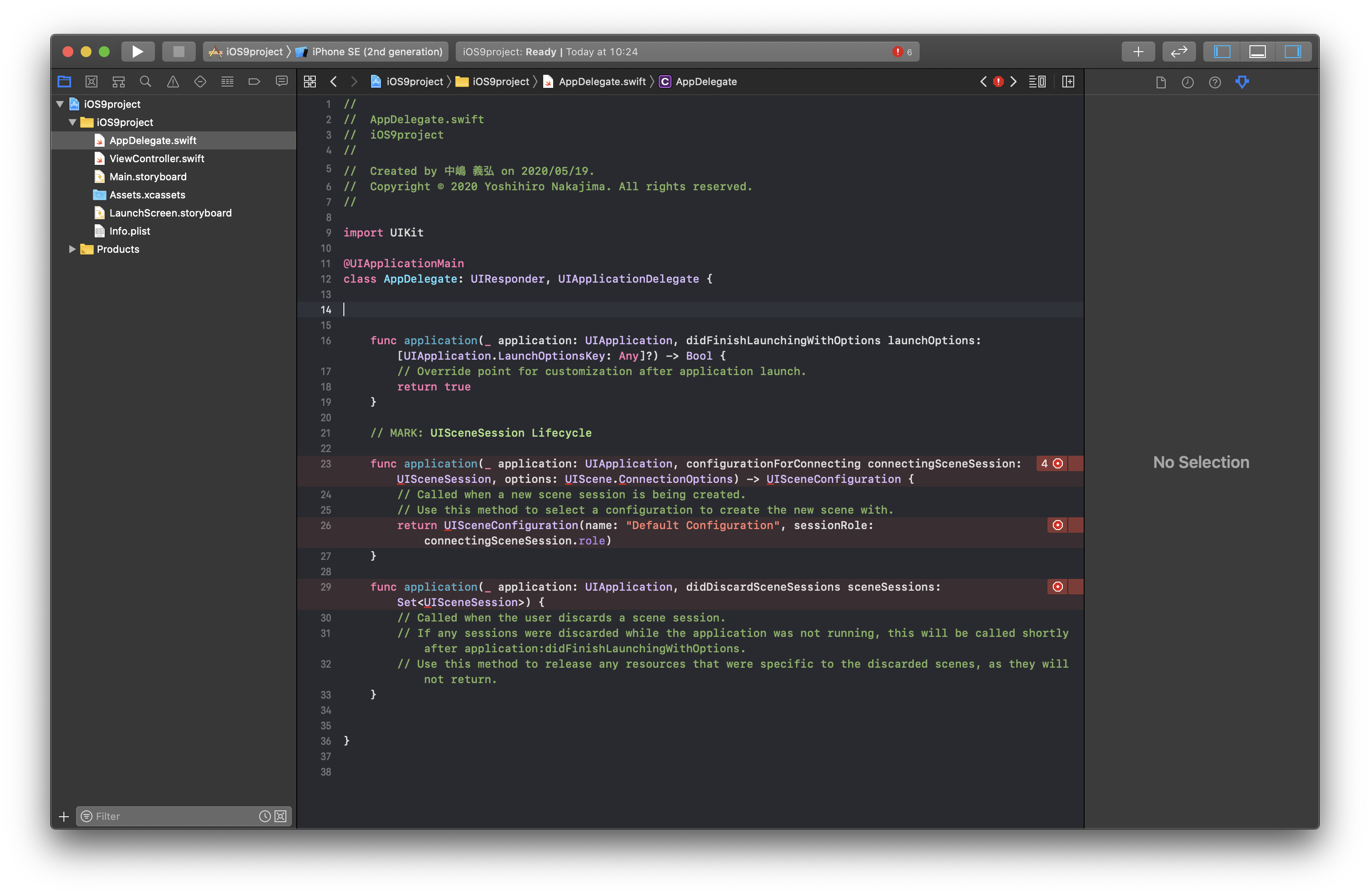Viewport: 1370px width, 896px height.
Task: Click AppDelegate.swift in jump bar
Action: coord(595,82)
